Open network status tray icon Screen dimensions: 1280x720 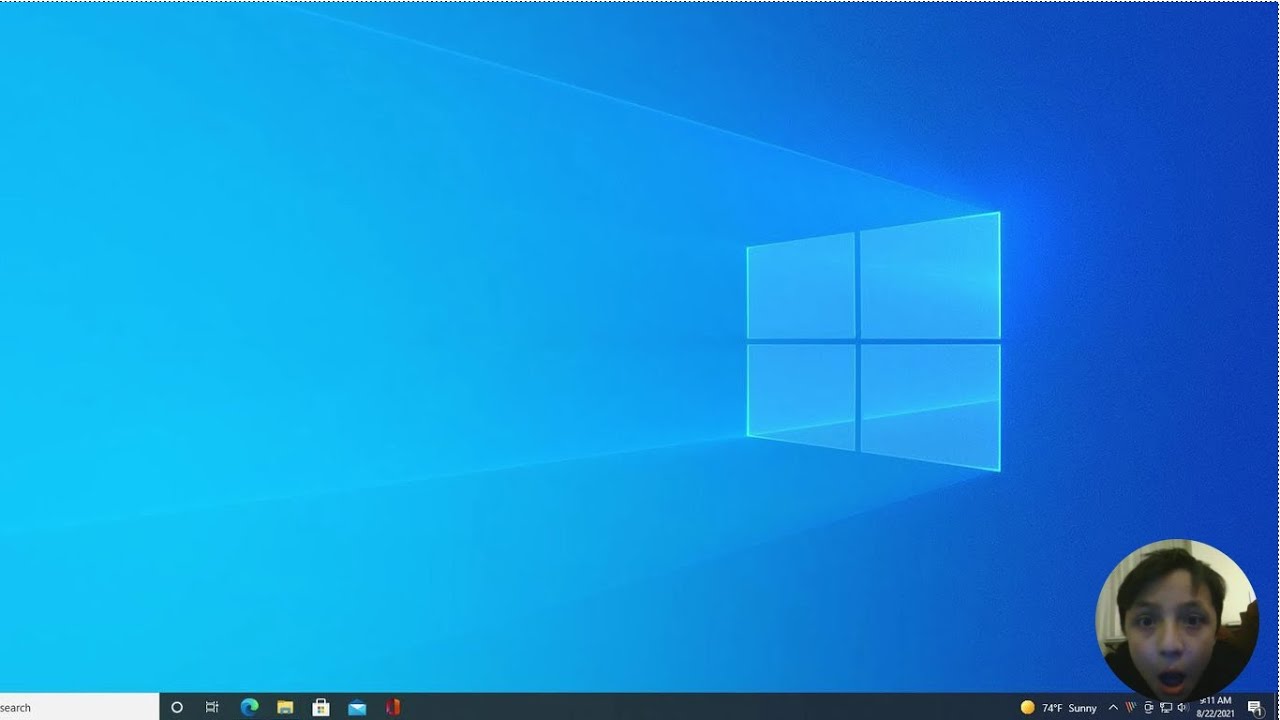1166,708
